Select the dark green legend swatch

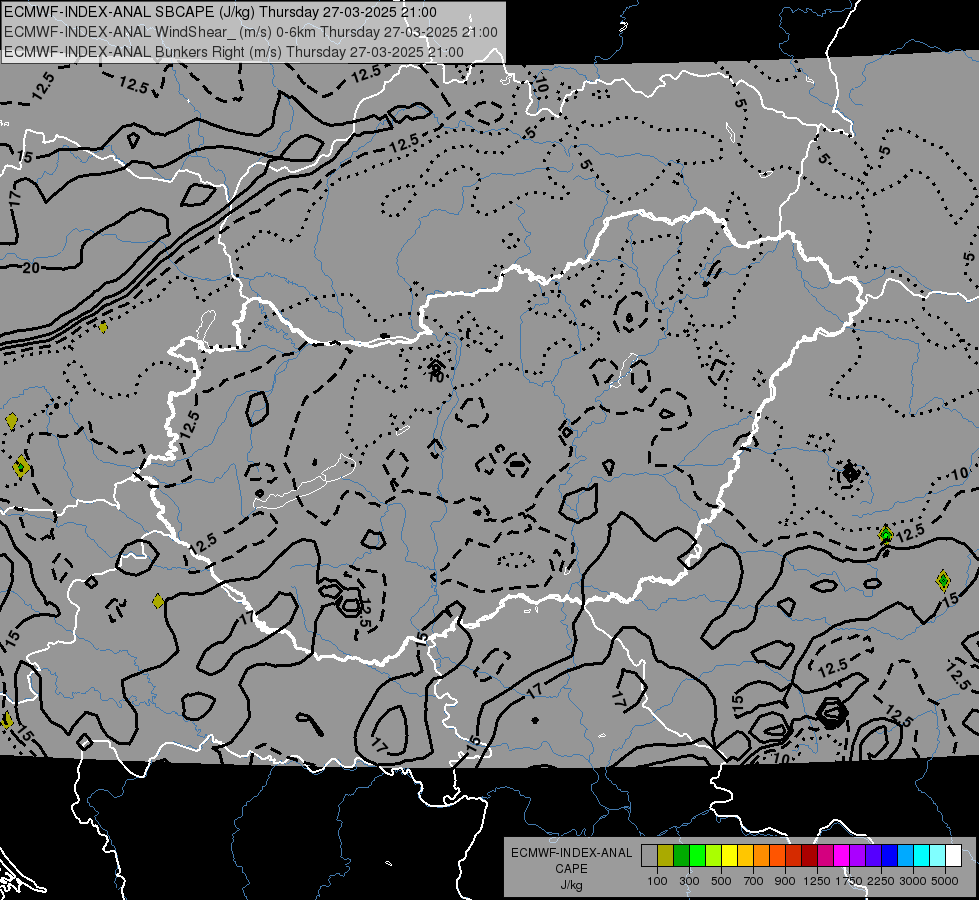(682, 856)
